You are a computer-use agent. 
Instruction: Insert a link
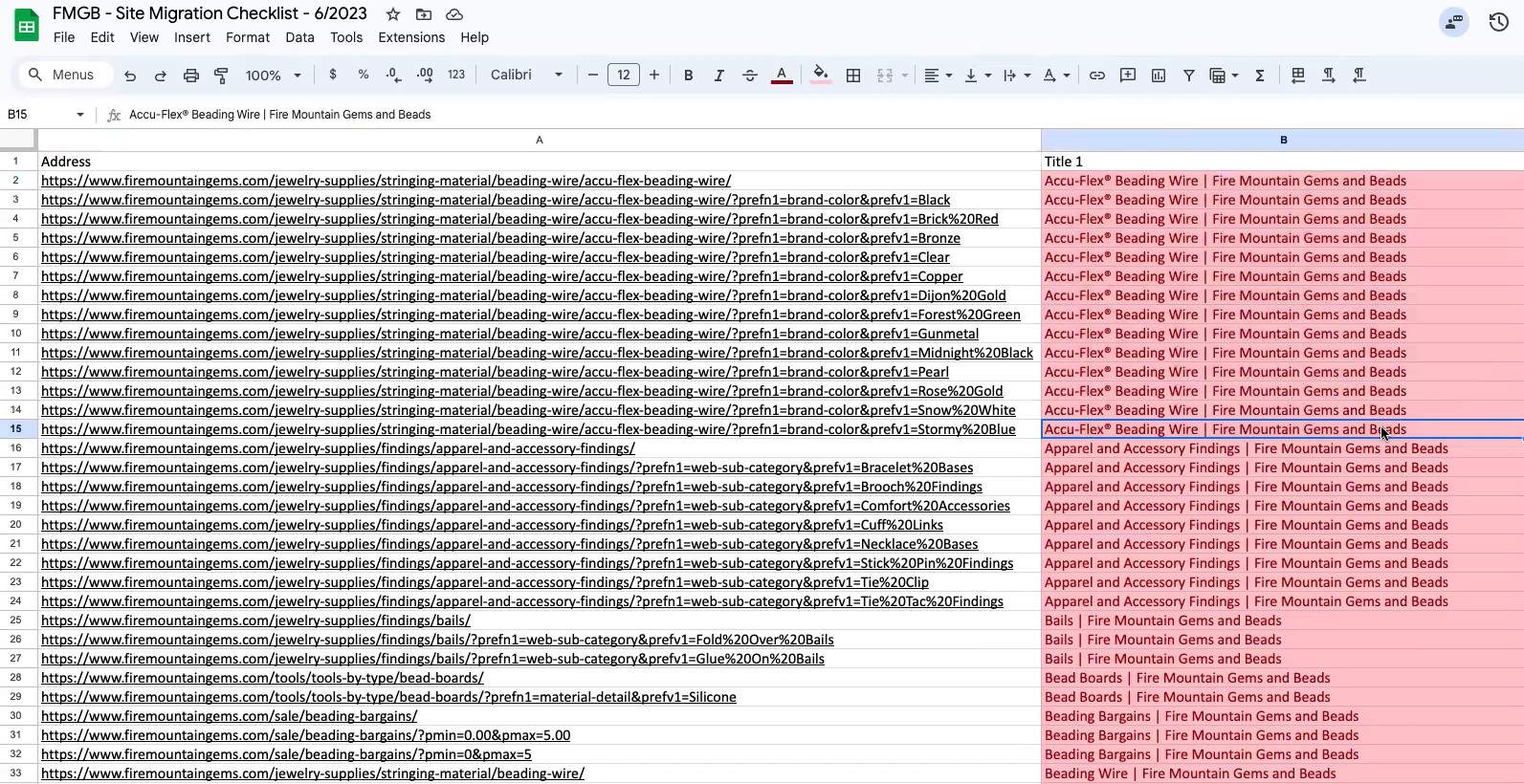1097,76
